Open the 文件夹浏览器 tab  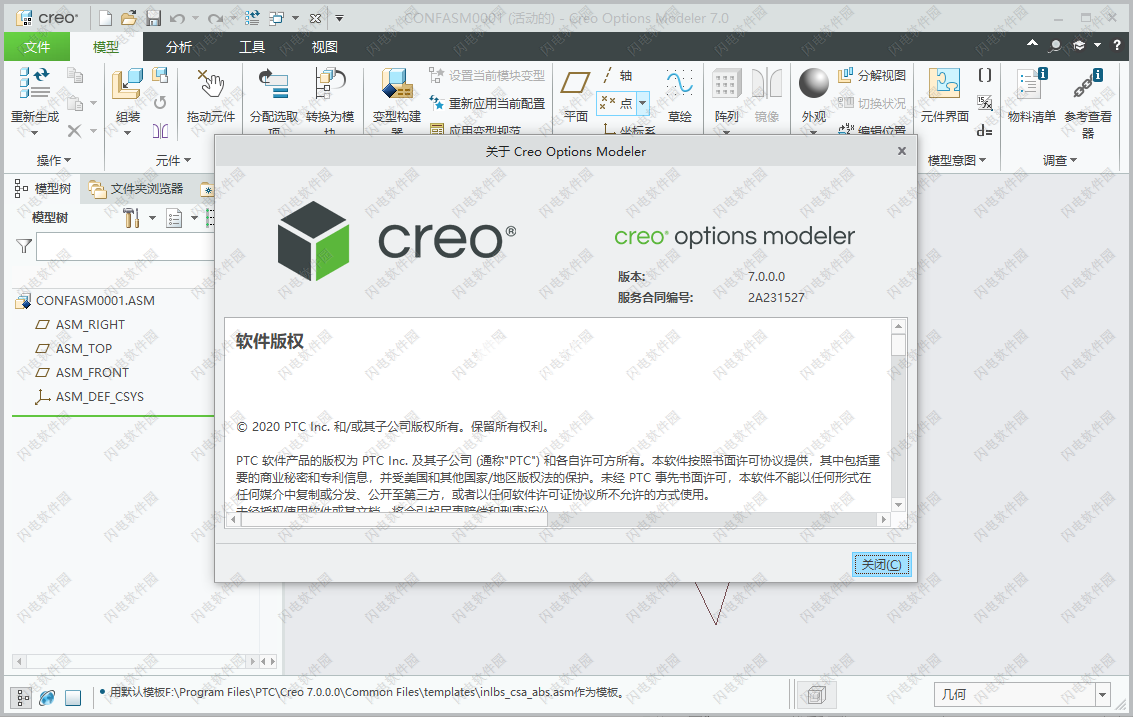[x=137, y=189]
